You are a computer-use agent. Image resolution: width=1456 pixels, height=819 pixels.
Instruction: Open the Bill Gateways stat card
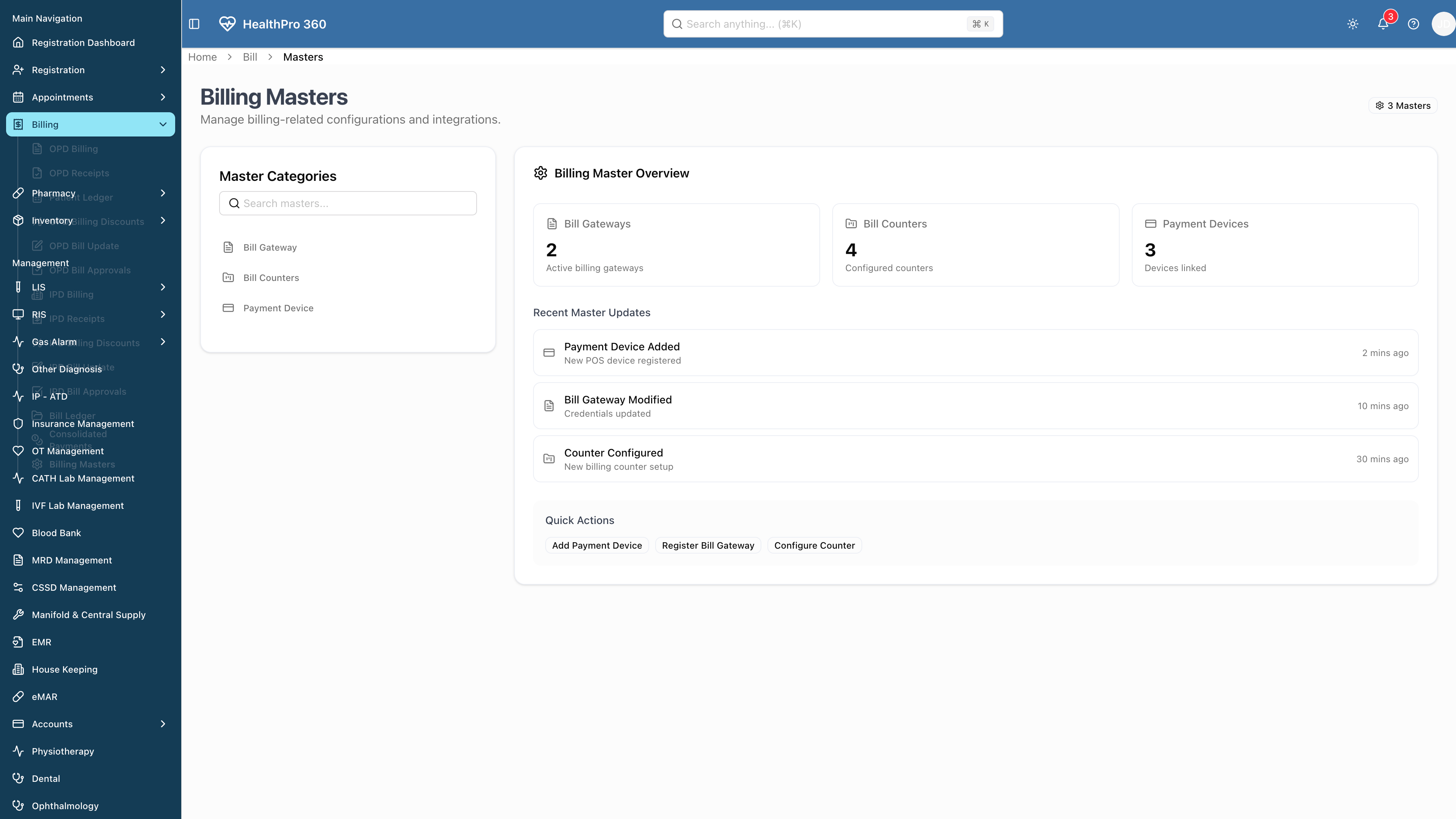pyautogui.click(x=676, y=245)
